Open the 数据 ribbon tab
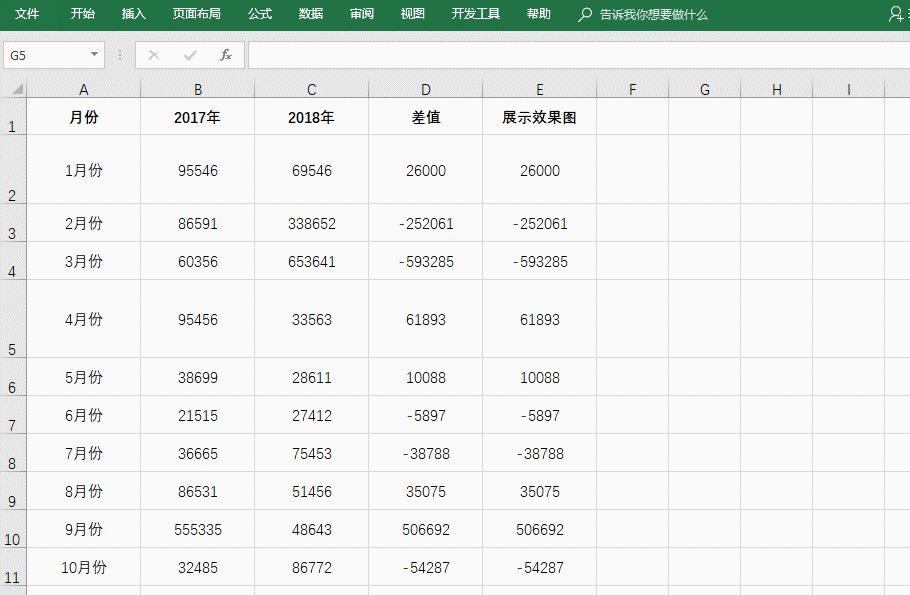 [x=311, y=15]
